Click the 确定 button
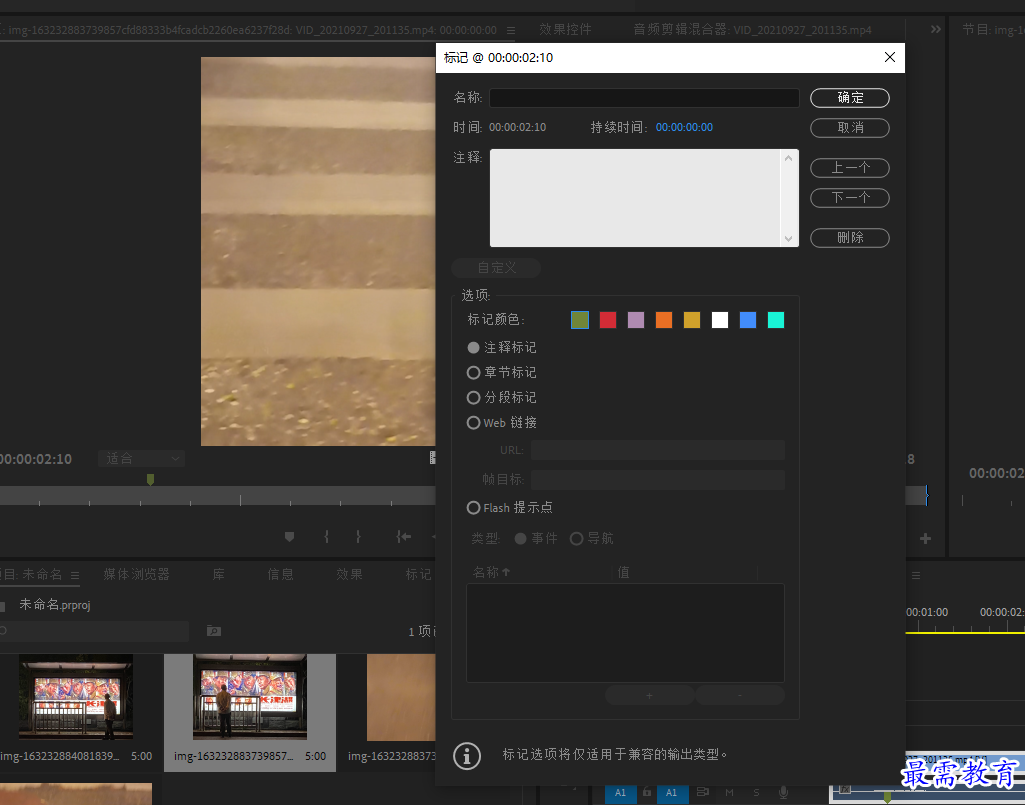 click(850, 98)
